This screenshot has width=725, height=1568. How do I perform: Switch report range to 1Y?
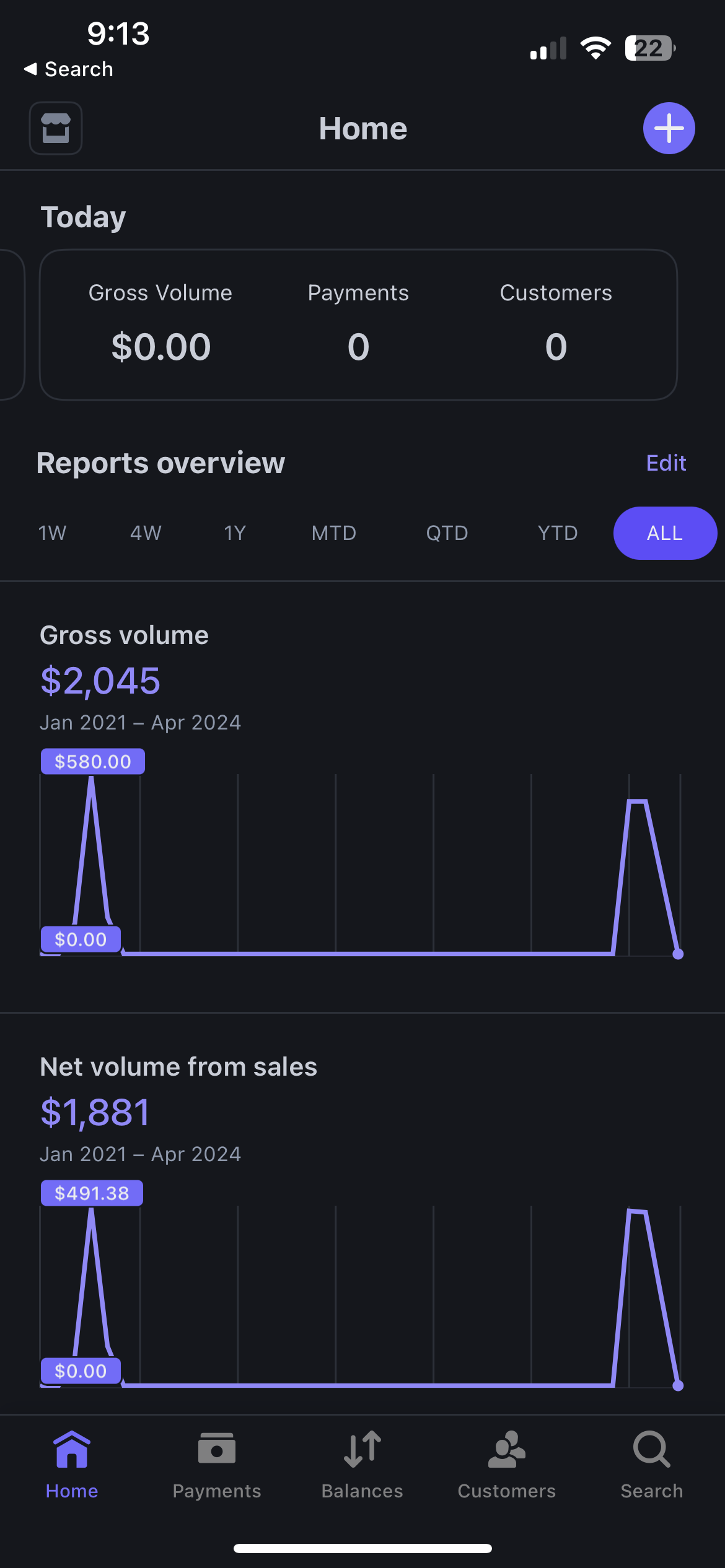[235, 533]
